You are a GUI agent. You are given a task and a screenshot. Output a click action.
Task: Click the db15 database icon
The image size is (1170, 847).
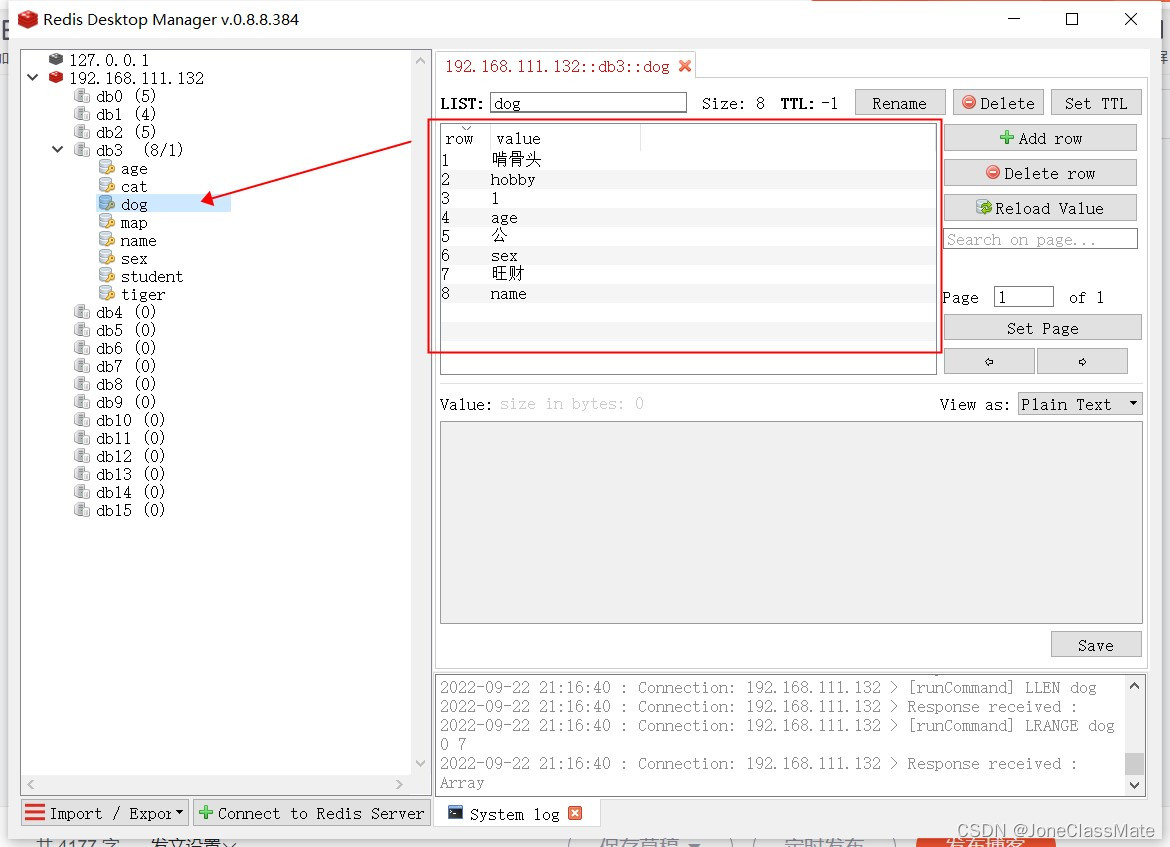point(82,510)
